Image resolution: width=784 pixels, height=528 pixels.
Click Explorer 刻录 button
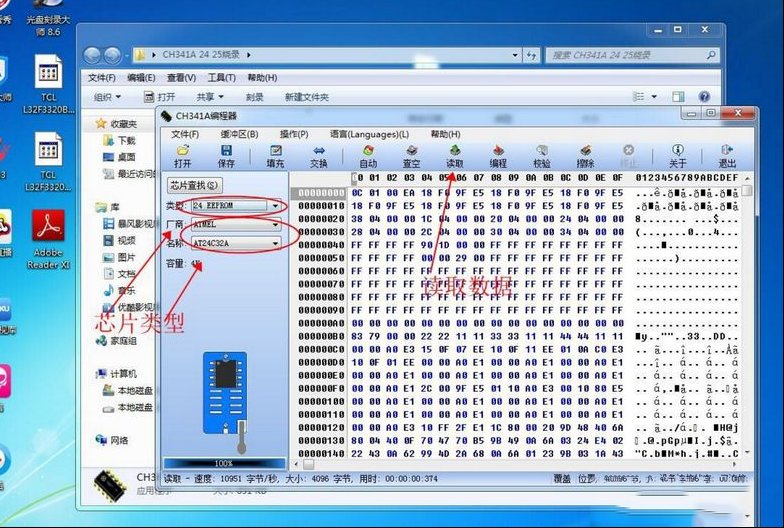(254, 97)
